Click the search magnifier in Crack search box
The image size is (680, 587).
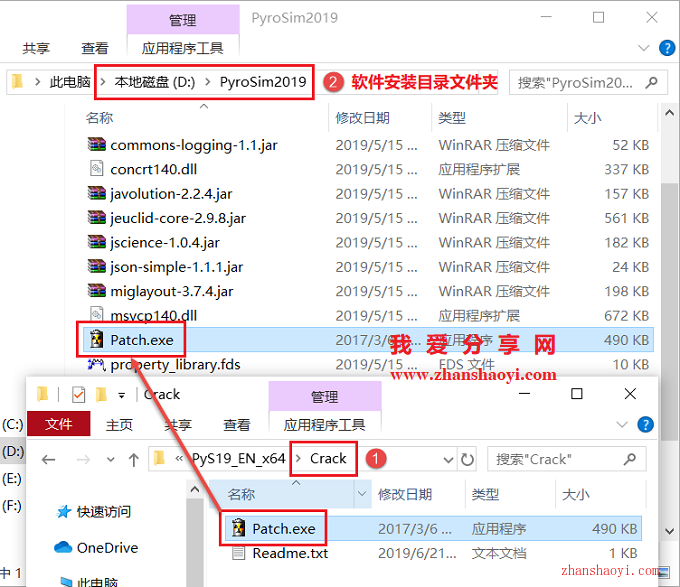(x=630, y=459)
